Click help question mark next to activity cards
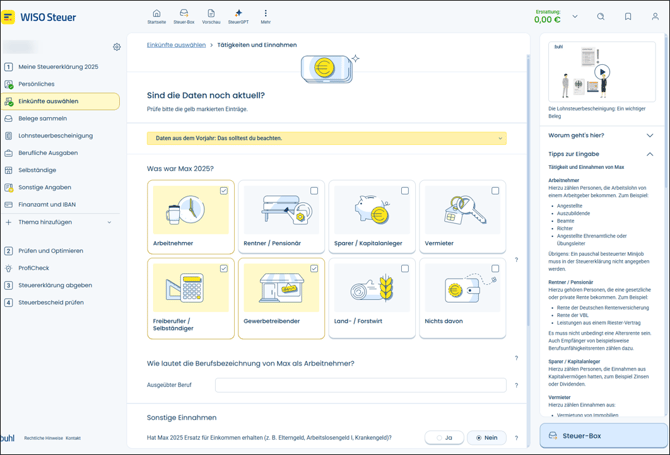The height and width of the screenshot is (455, 670). (516, 260)
